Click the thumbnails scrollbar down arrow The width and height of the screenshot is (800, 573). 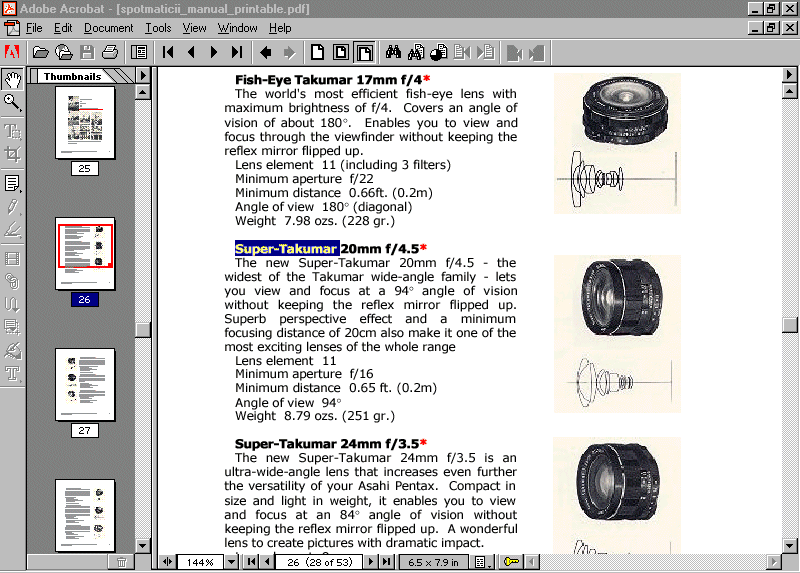[143, 545]
